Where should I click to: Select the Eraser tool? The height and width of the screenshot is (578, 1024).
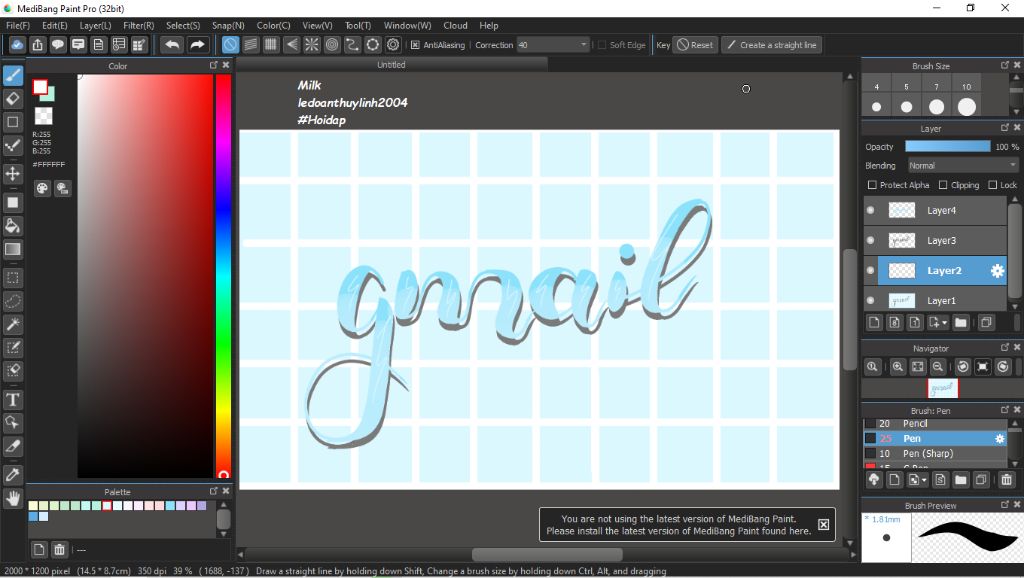[x=12, y=99]
